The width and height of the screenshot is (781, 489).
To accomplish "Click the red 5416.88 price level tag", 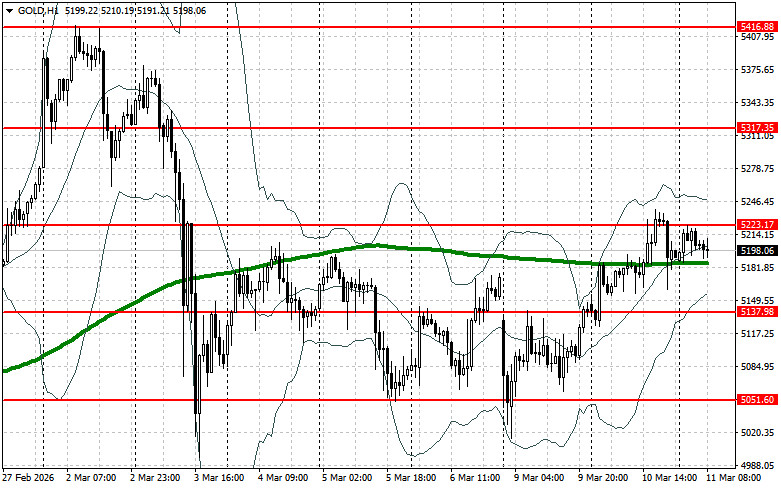I will coord(755,26).
